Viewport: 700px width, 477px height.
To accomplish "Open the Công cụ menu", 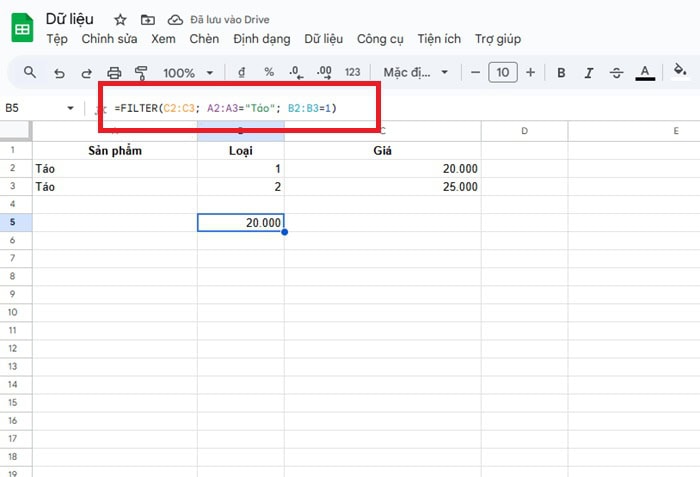I will [380, 39].
